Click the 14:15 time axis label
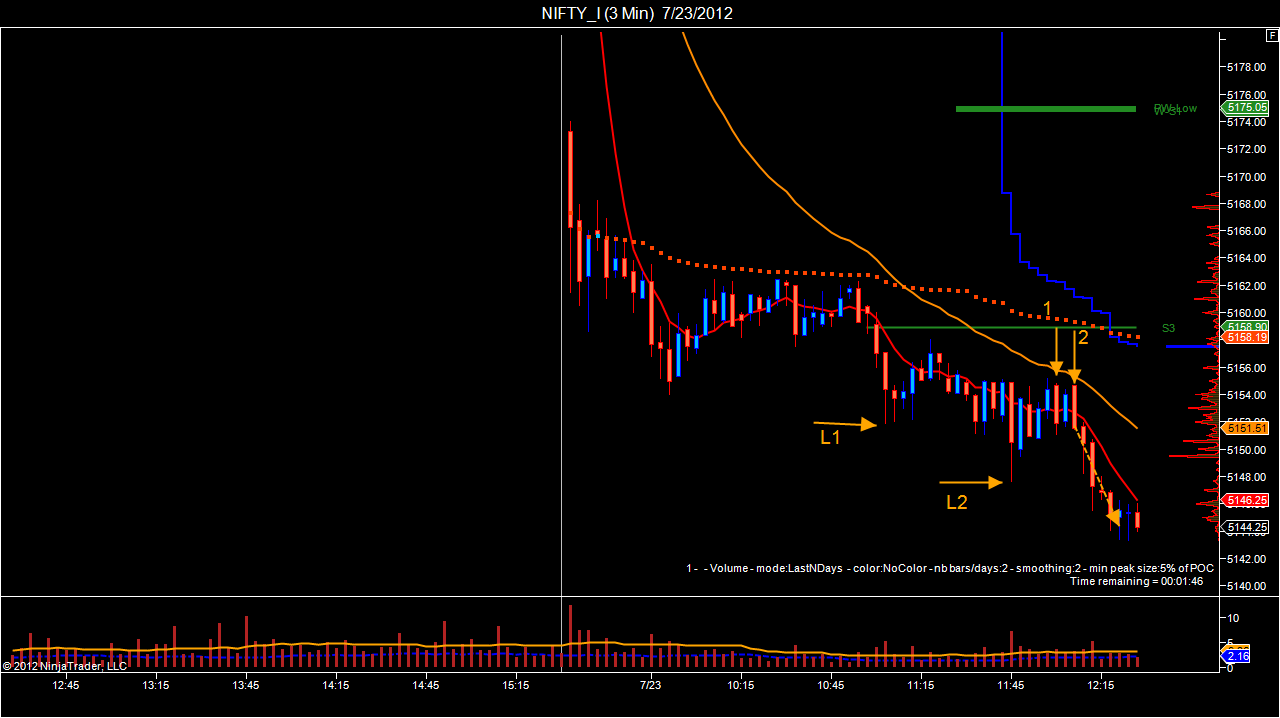Image resolution: width=1280 pixels, height=718 pixels. point(336,685)
